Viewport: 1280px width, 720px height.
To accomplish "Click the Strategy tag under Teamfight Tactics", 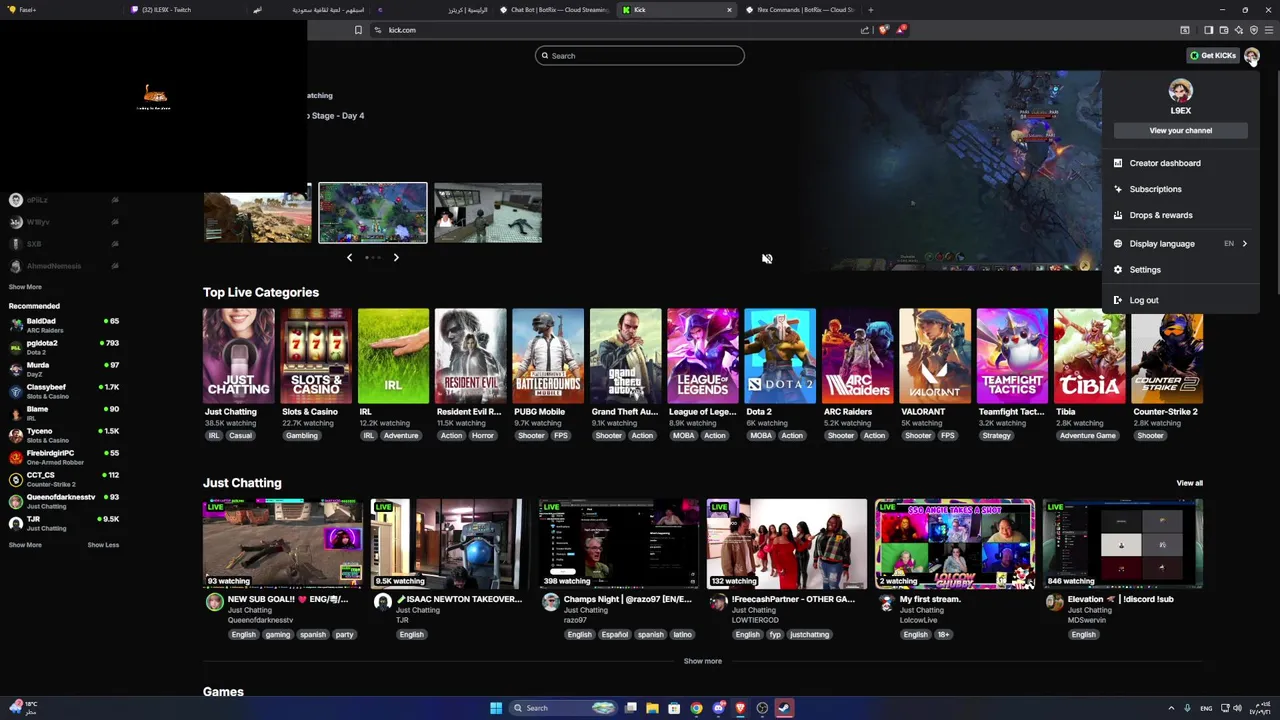I will [x=997, y=436].
